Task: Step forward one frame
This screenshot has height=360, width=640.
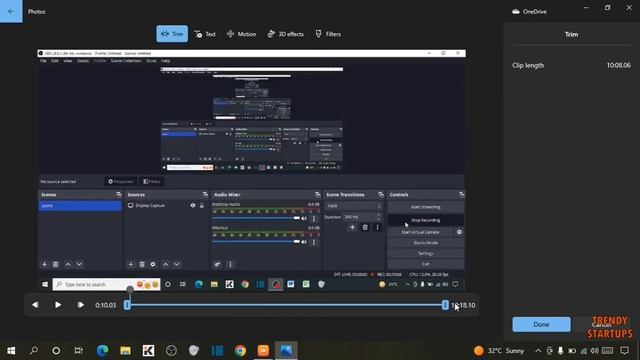Action: pyautogui.click(x=80, y=305)
